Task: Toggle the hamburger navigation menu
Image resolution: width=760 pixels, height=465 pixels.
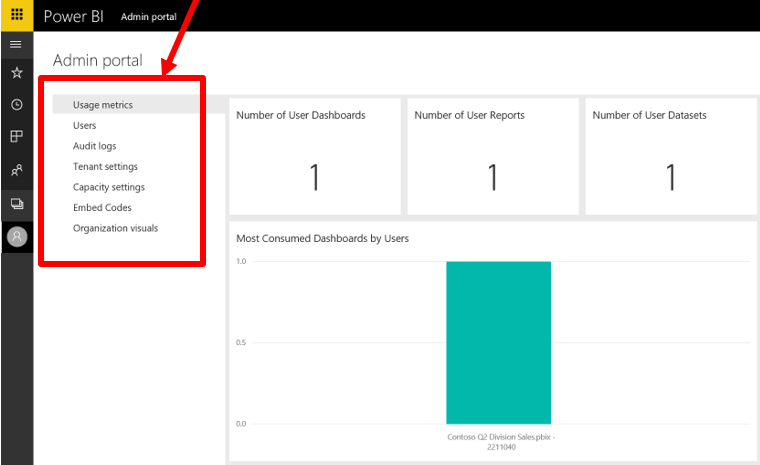Action: pos(16,45)
